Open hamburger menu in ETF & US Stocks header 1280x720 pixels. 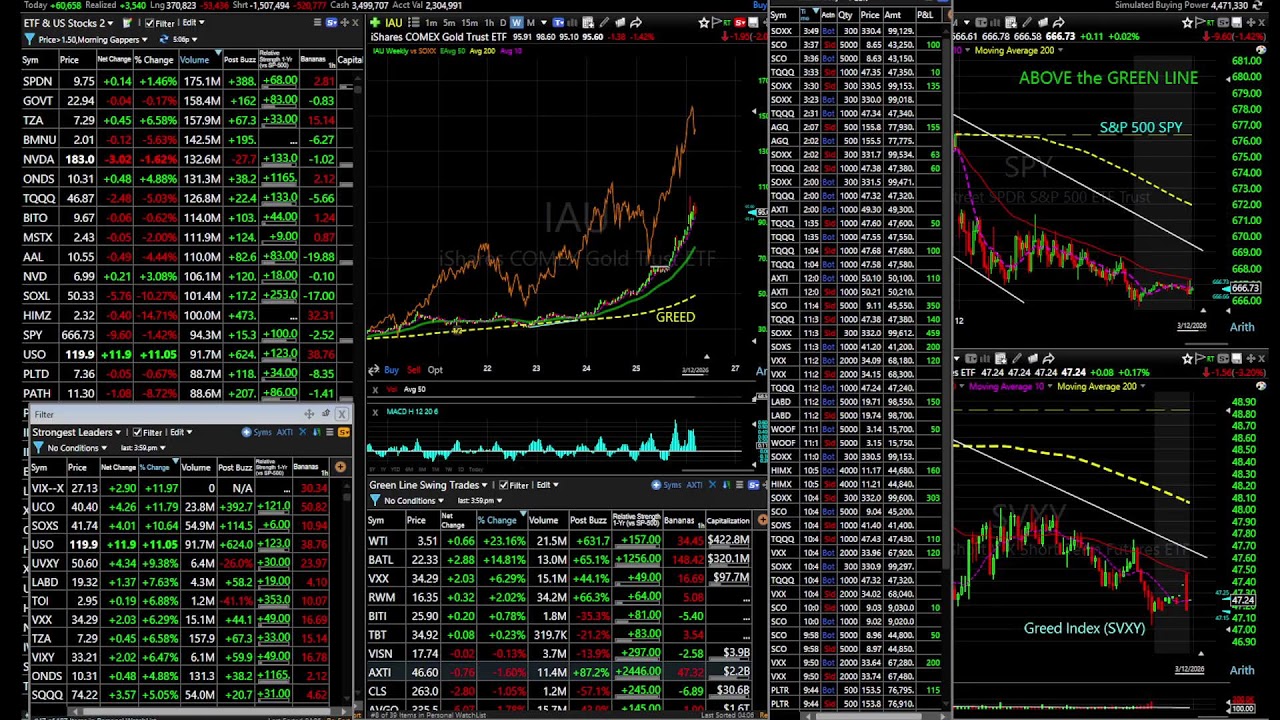(317, 22)
